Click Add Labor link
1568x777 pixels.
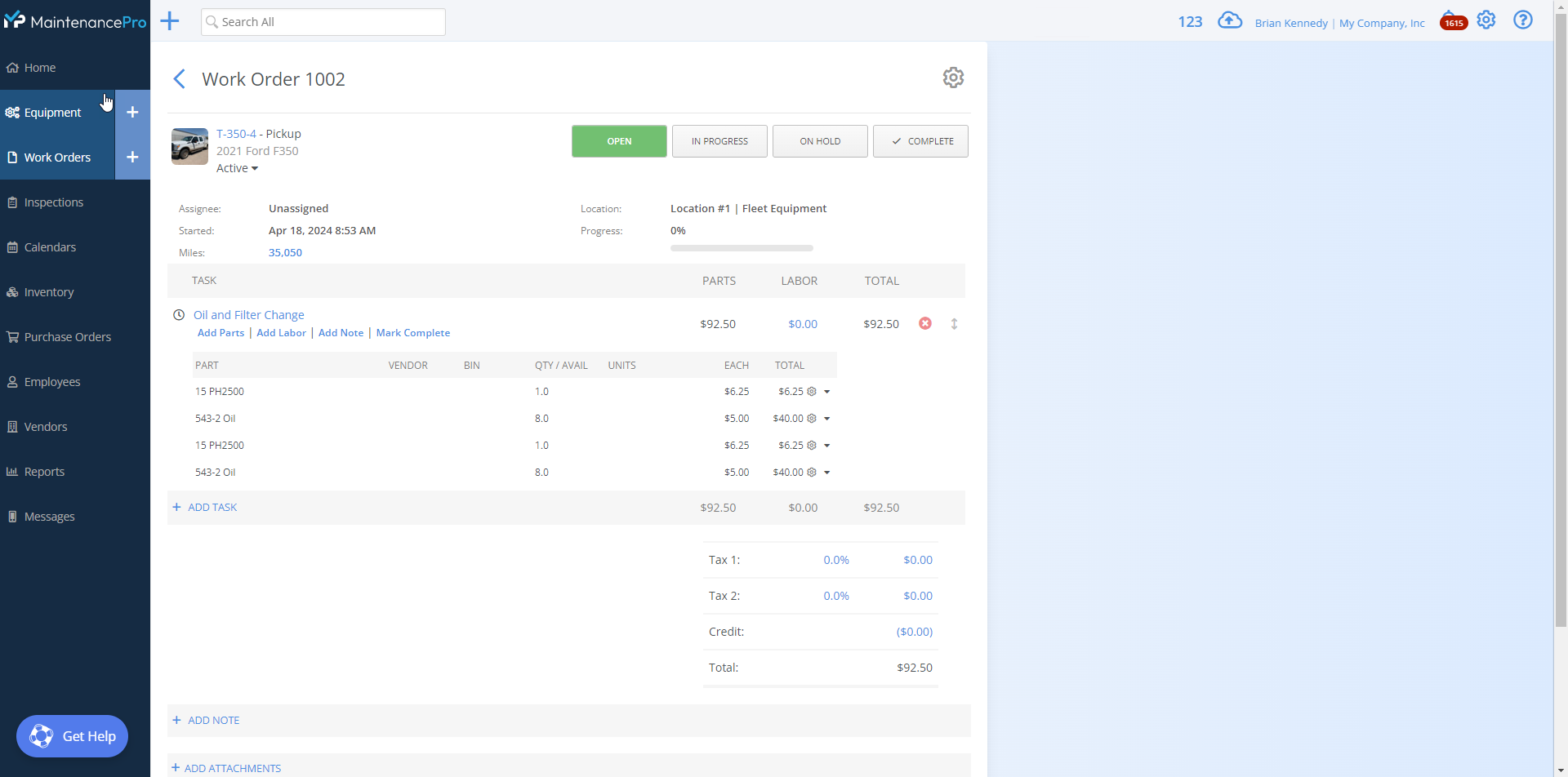[x=281, y=333]
